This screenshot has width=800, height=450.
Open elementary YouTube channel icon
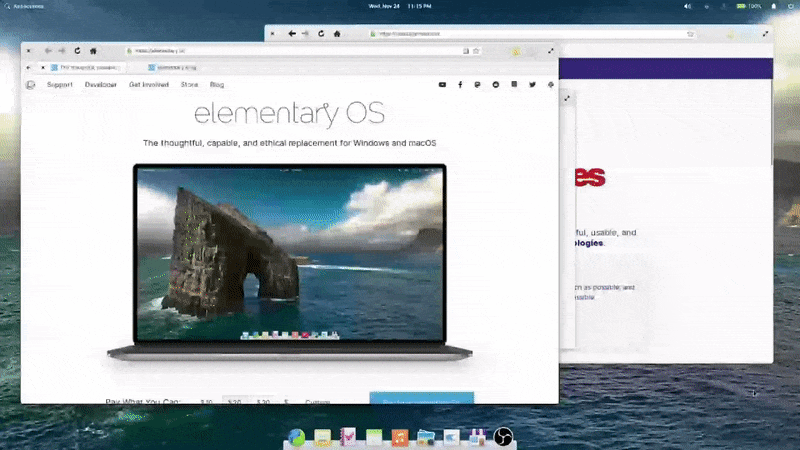pyautogui.click(x=443, y=85)
